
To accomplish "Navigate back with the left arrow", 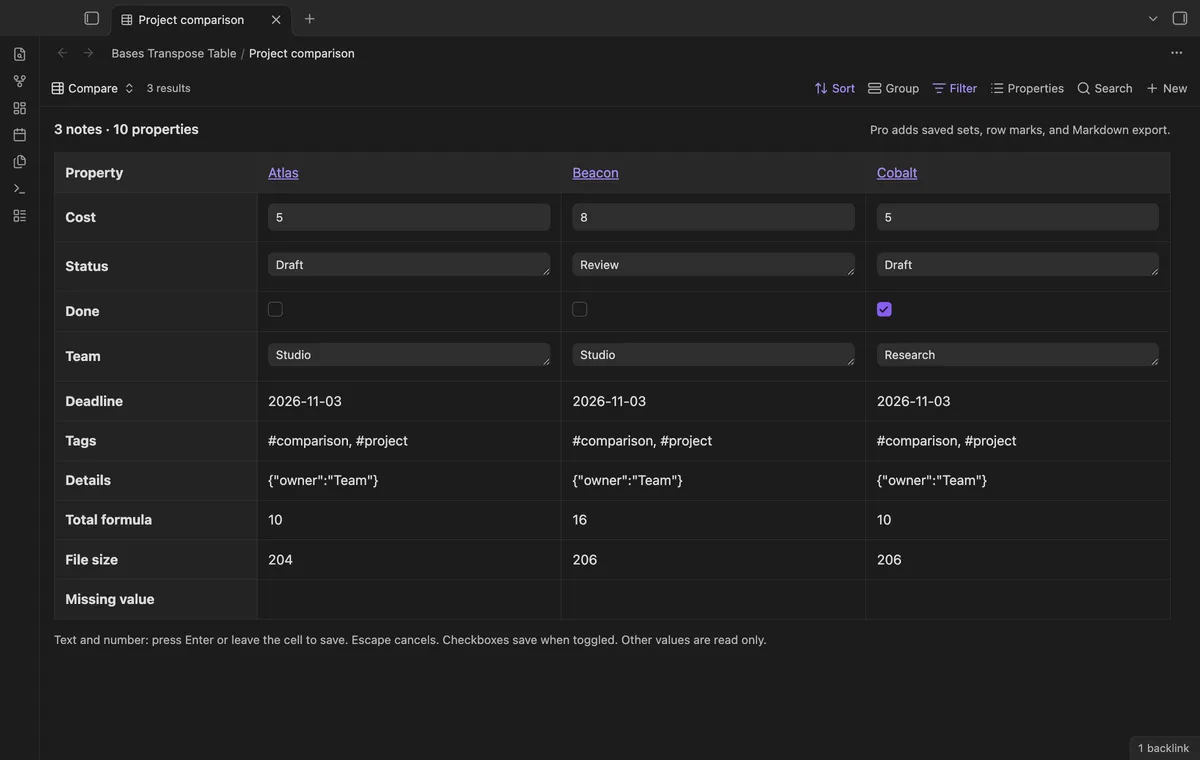I will pos(63,53).
